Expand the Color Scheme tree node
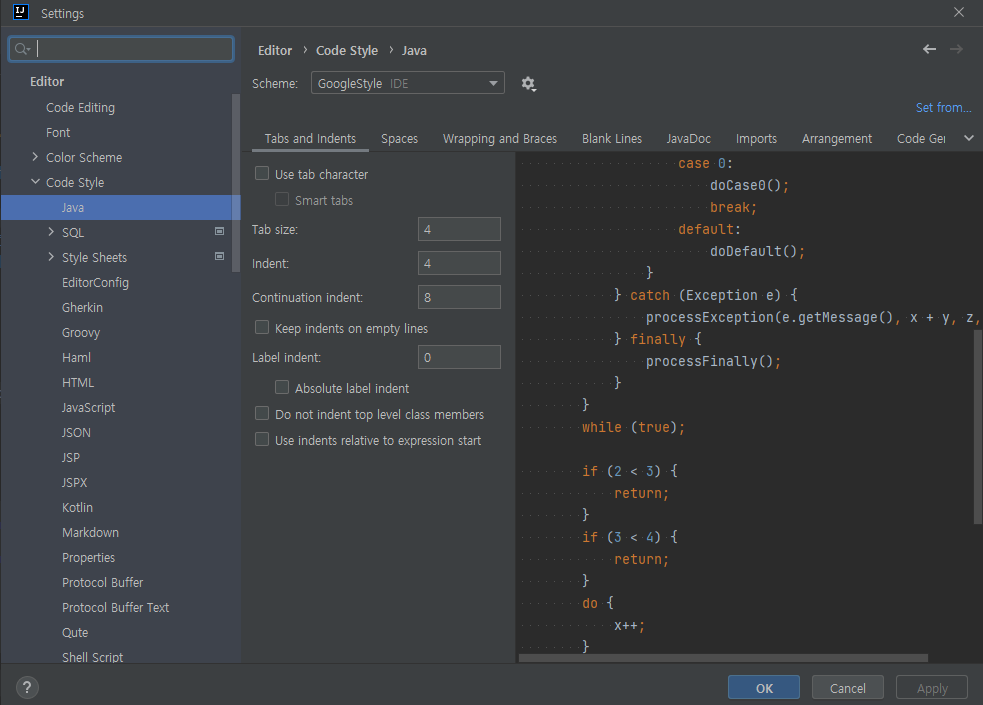983x705 pixels. tap(35, 157)
